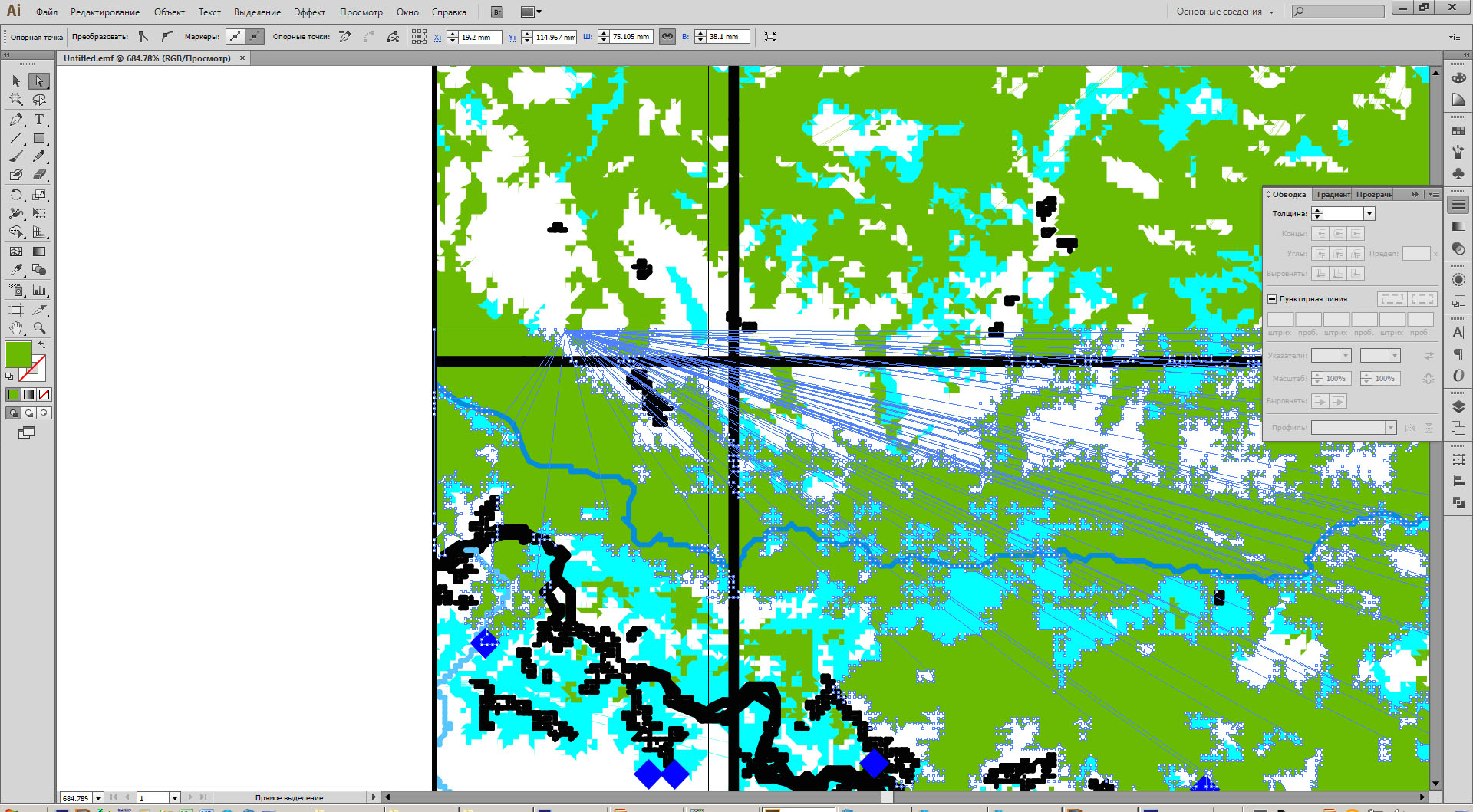Select the Artboard tool
Viewport: 1473px width, 812px height.
(16, 310)
